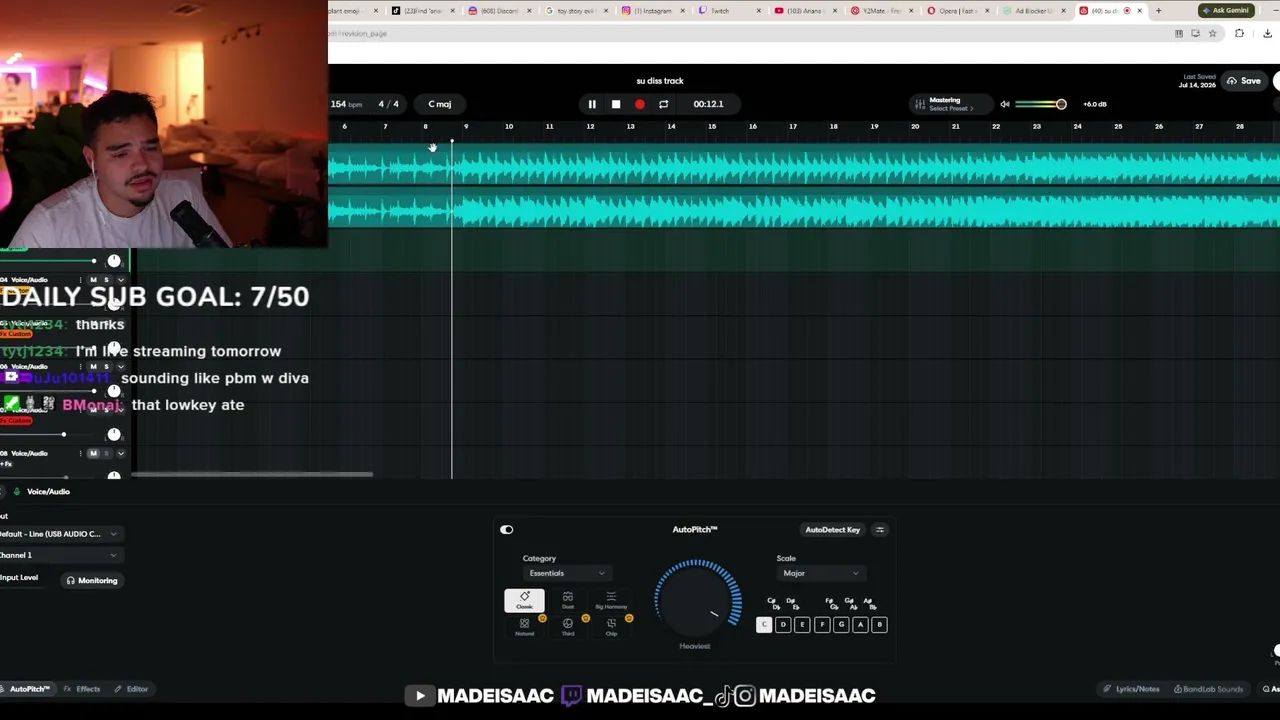Bookmark this page with star icon
Screen dimensions: 1280x720
point(1212,33)
